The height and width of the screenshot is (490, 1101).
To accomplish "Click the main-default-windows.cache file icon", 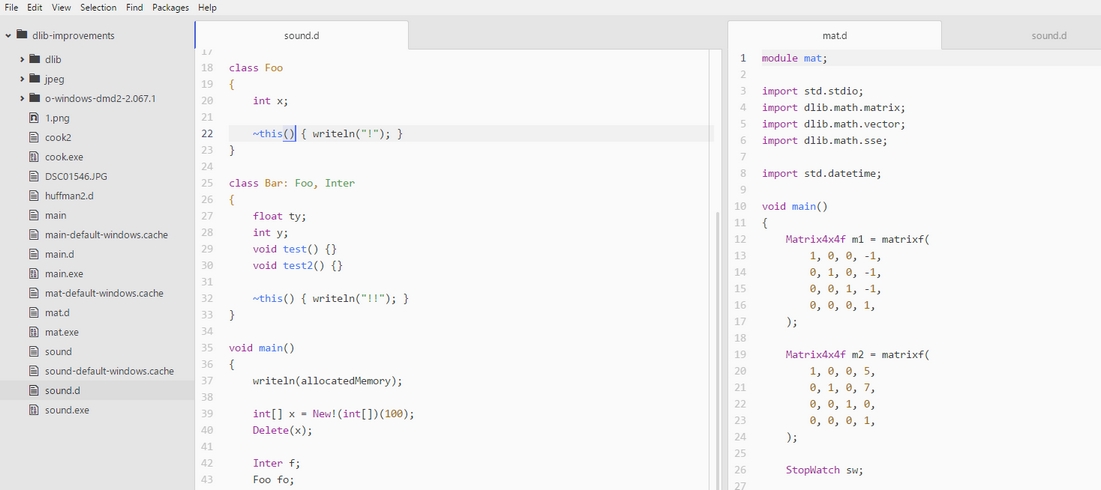I will point(34,234).
